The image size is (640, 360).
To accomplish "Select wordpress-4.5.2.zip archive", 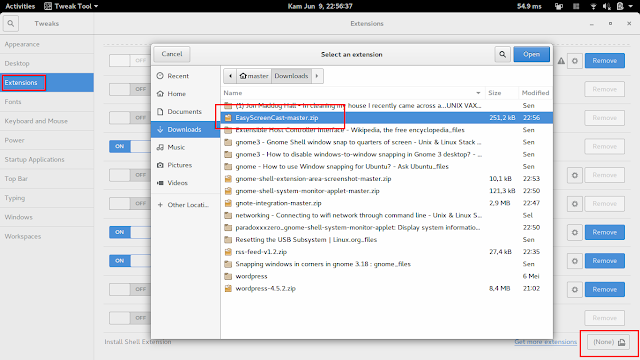I will 387,289.
